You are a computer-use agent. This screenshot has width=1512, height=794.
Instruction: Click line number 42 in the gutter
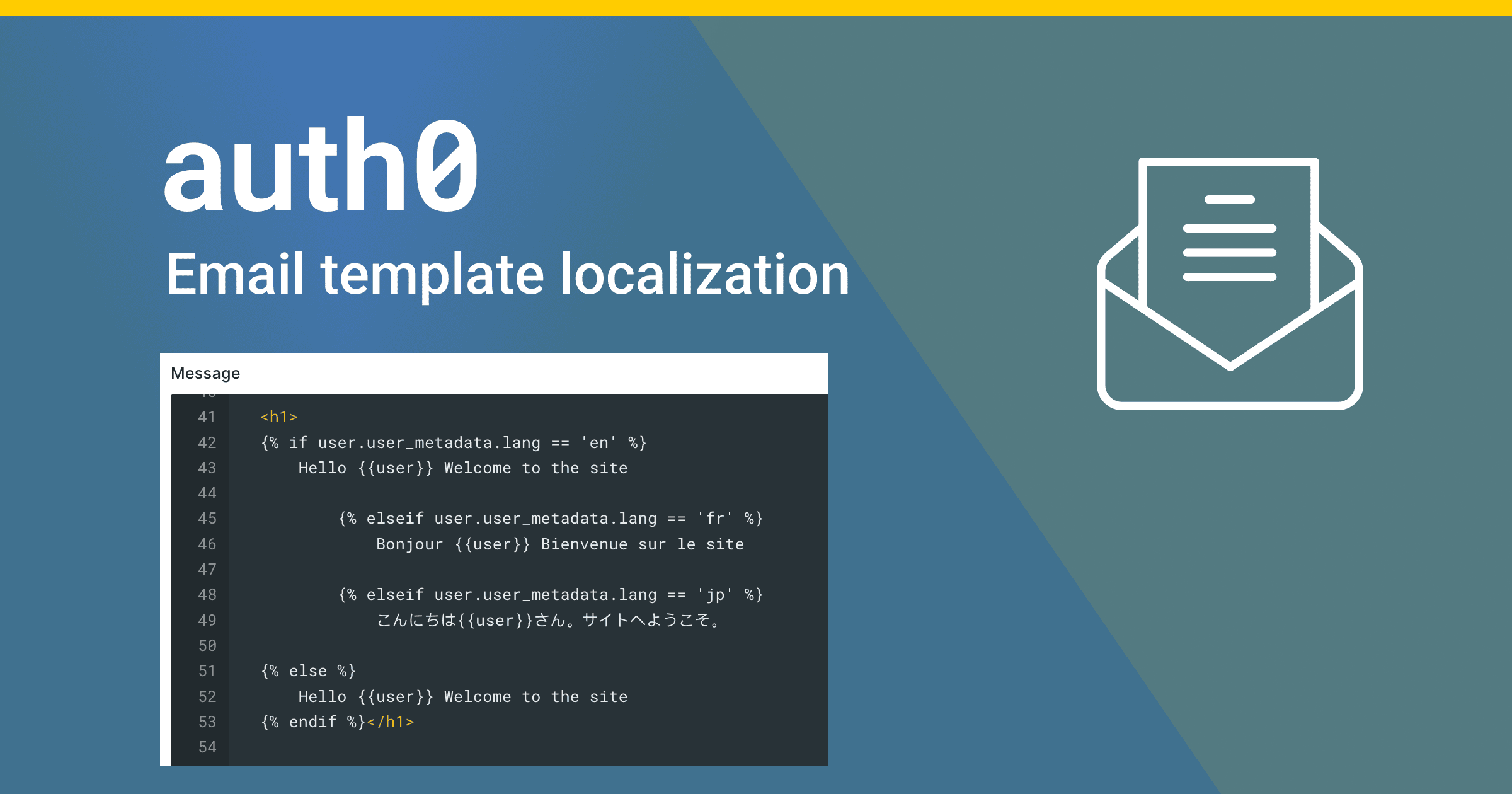point(207,443)
